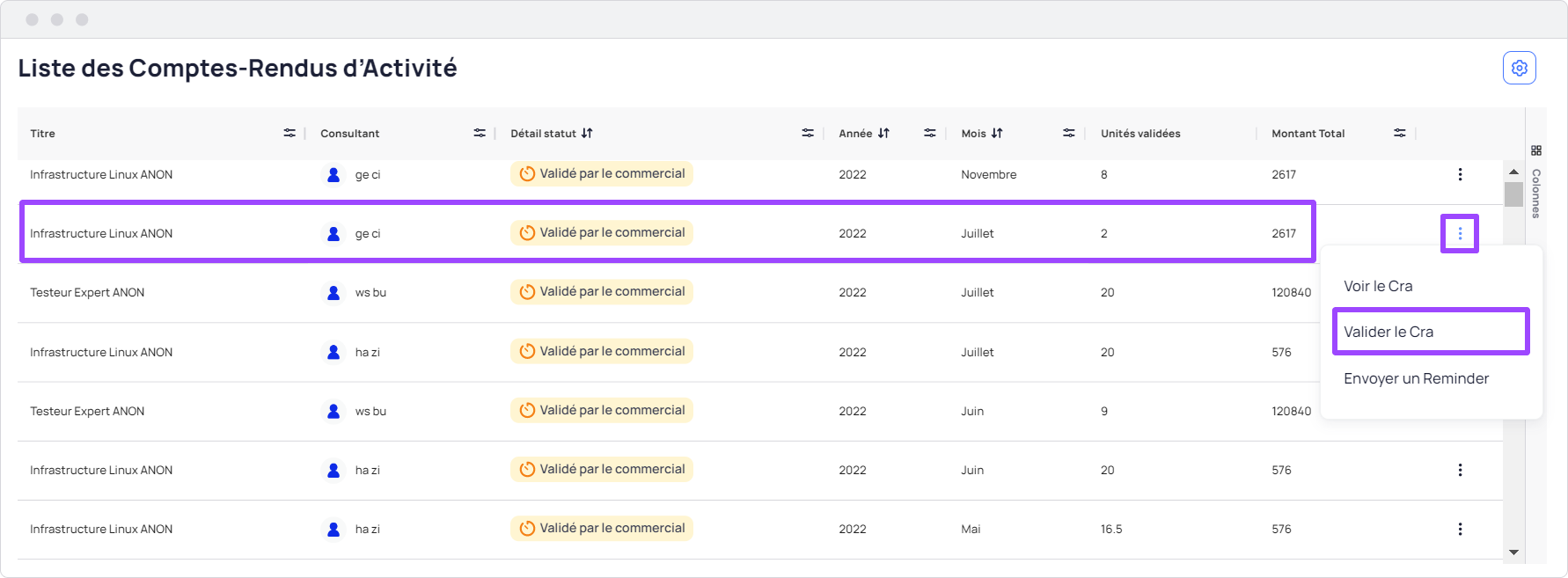Click the Consultant column header
Image resolution: width=1568 pixels, height=578 pixels.
(349, 134)
